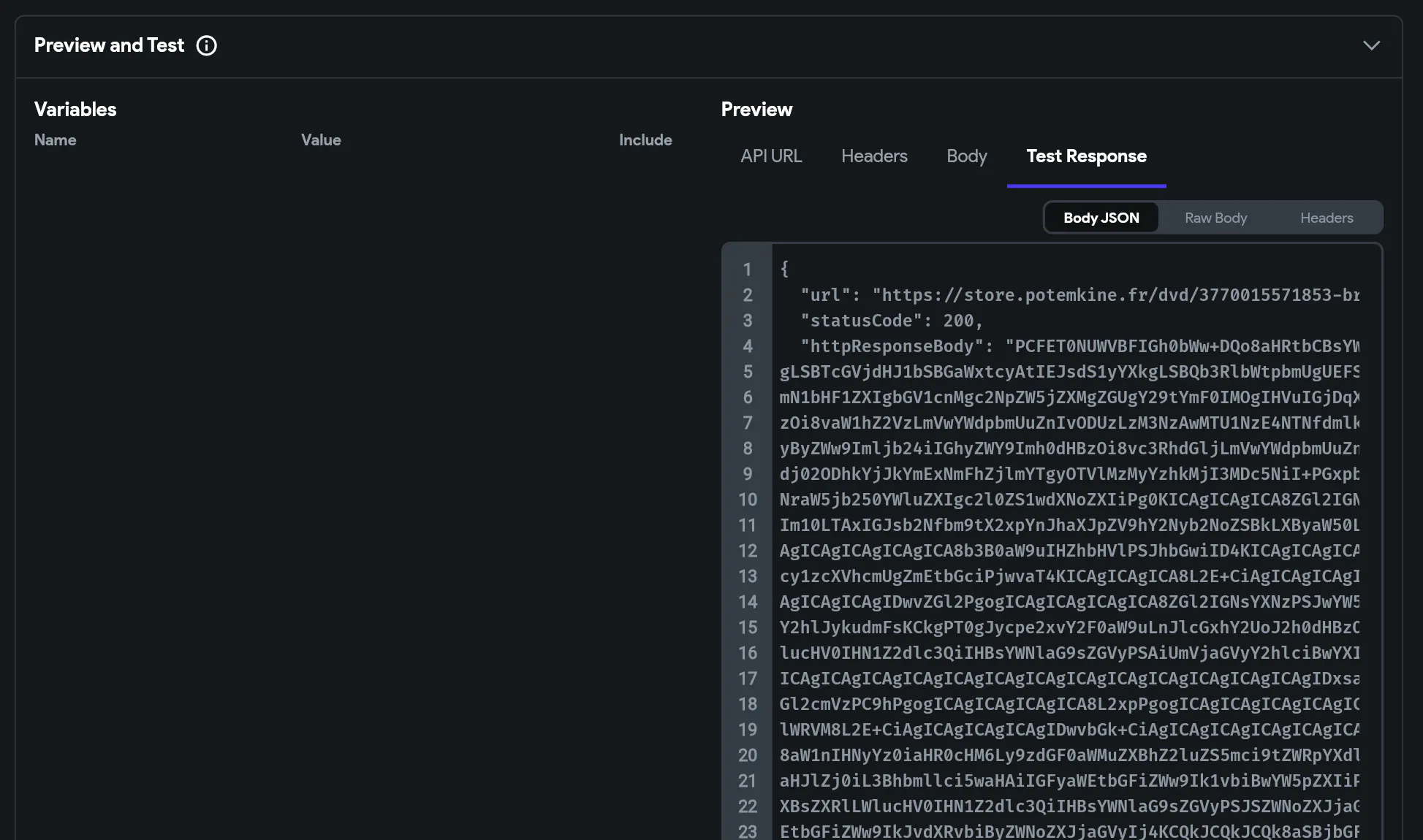Select the Test Response tab
This screenshot has height=840, width=1423.
pos(1086,156)
